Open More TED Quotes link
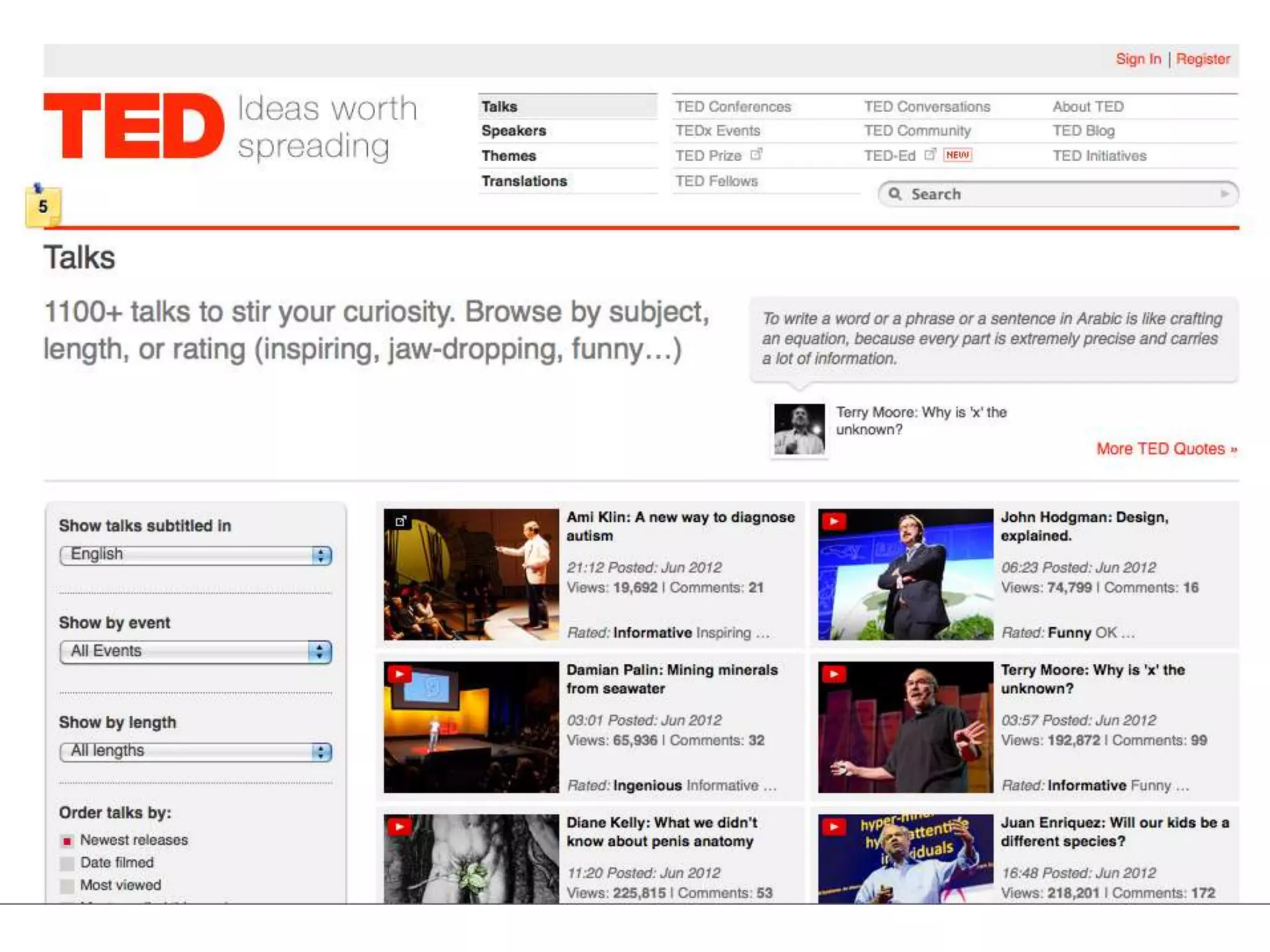The width and height of the screenshot is (1270, 952). click(x=1166, y=449)
